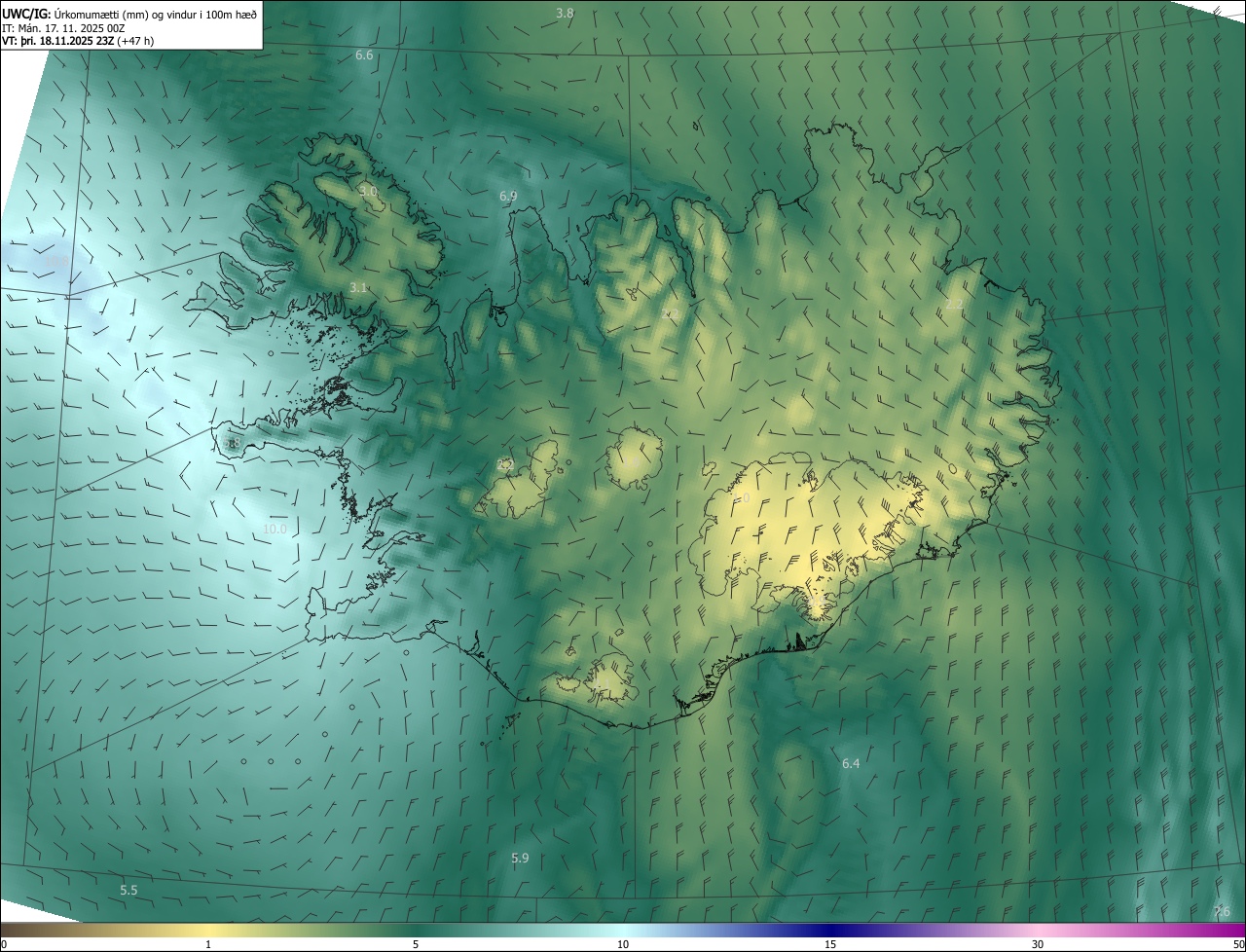Click the color scale label 0
Viewport: 1246px width, 952px height.
[x=4, y=944]
